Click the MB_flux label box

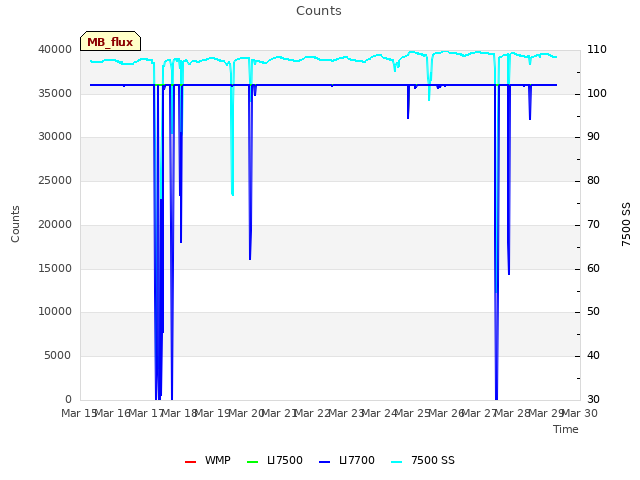tap(110, 41)
